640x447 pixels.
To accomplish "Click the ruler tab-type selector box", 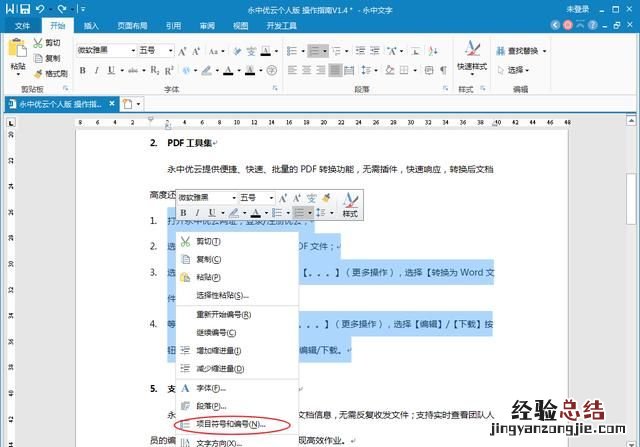I will coord(11,122).
